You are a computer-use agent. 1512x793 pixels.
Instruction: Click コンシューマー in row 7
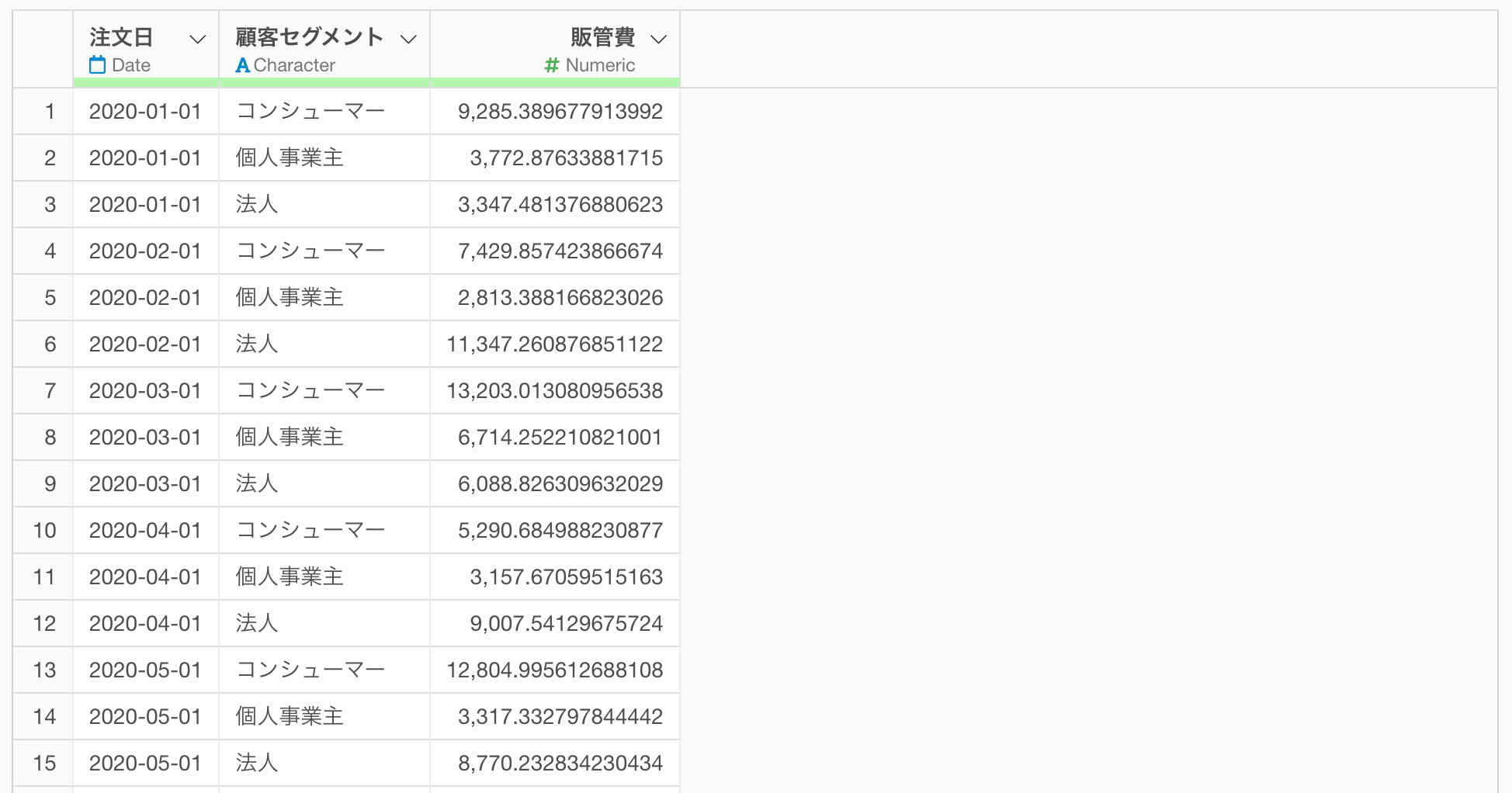point(310,391)
